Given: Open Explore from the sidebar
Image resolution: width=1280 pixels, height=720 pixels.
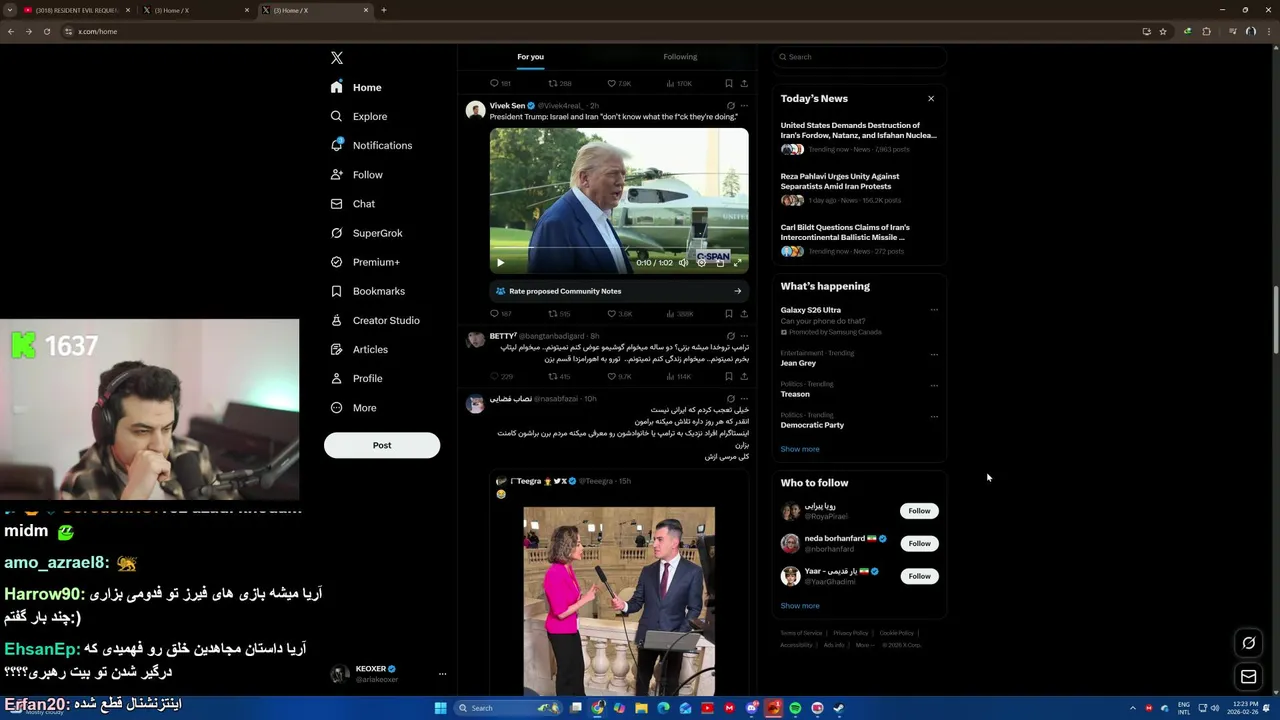Looking at the screenshot, I should click(x=360, y=116).
